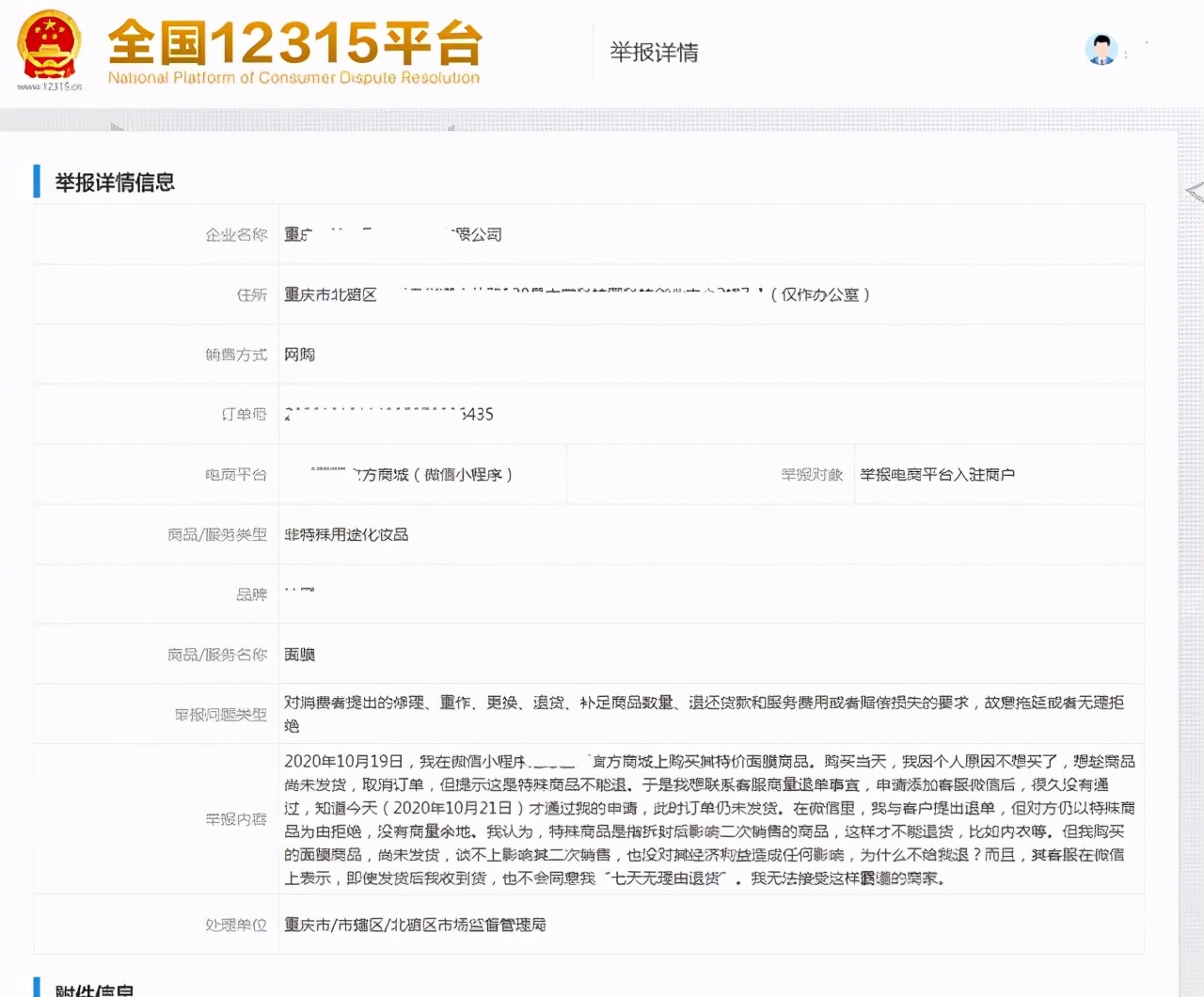Collapse the 举报详情信息 details section
Viewport: 1204px width, 997px height.
point(115,182)
